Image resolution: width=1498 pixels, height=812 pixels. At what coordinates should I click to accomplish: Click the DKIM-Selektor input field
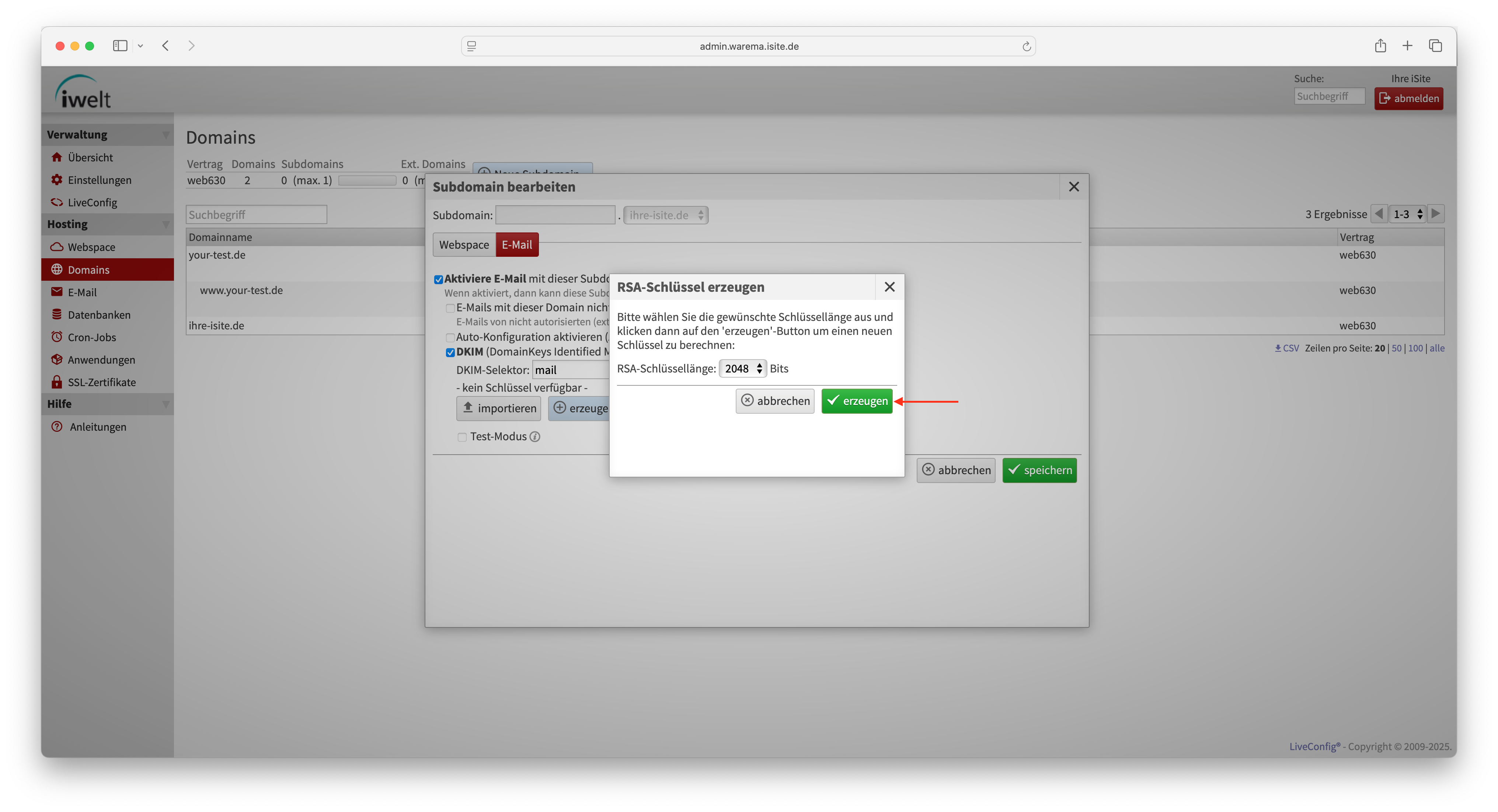(x=570, y=370)
